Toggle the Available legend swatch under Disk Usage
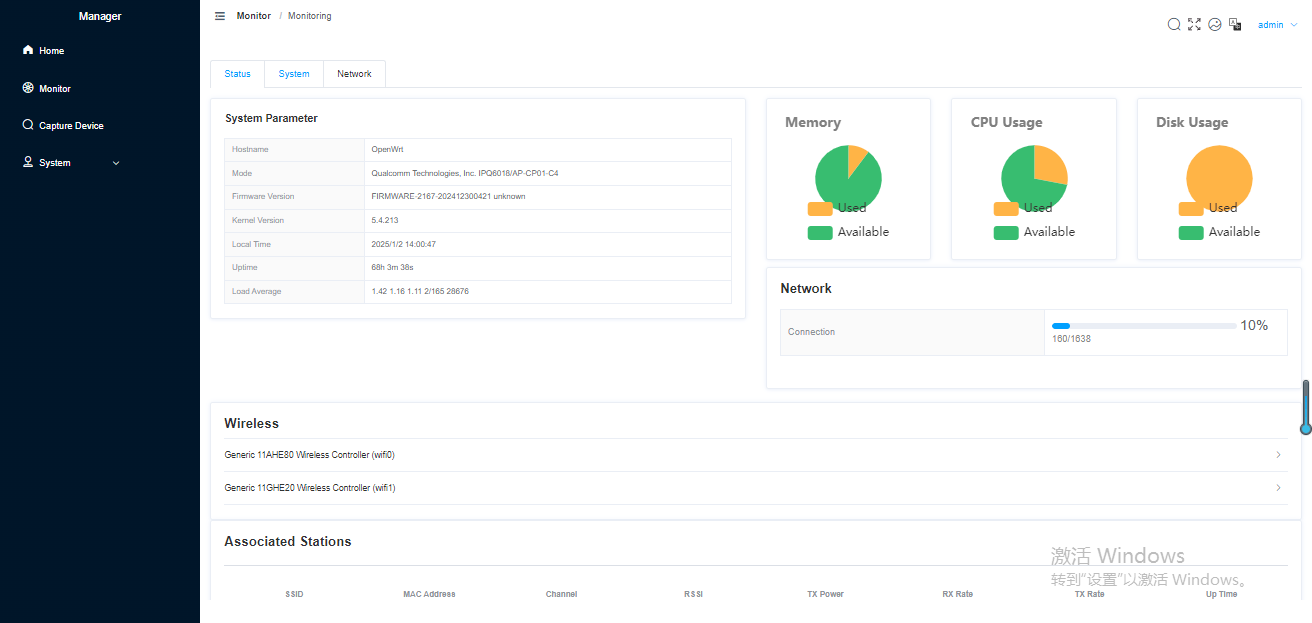The width and height of the screenshot is (1312, 623). point(1191,233)
